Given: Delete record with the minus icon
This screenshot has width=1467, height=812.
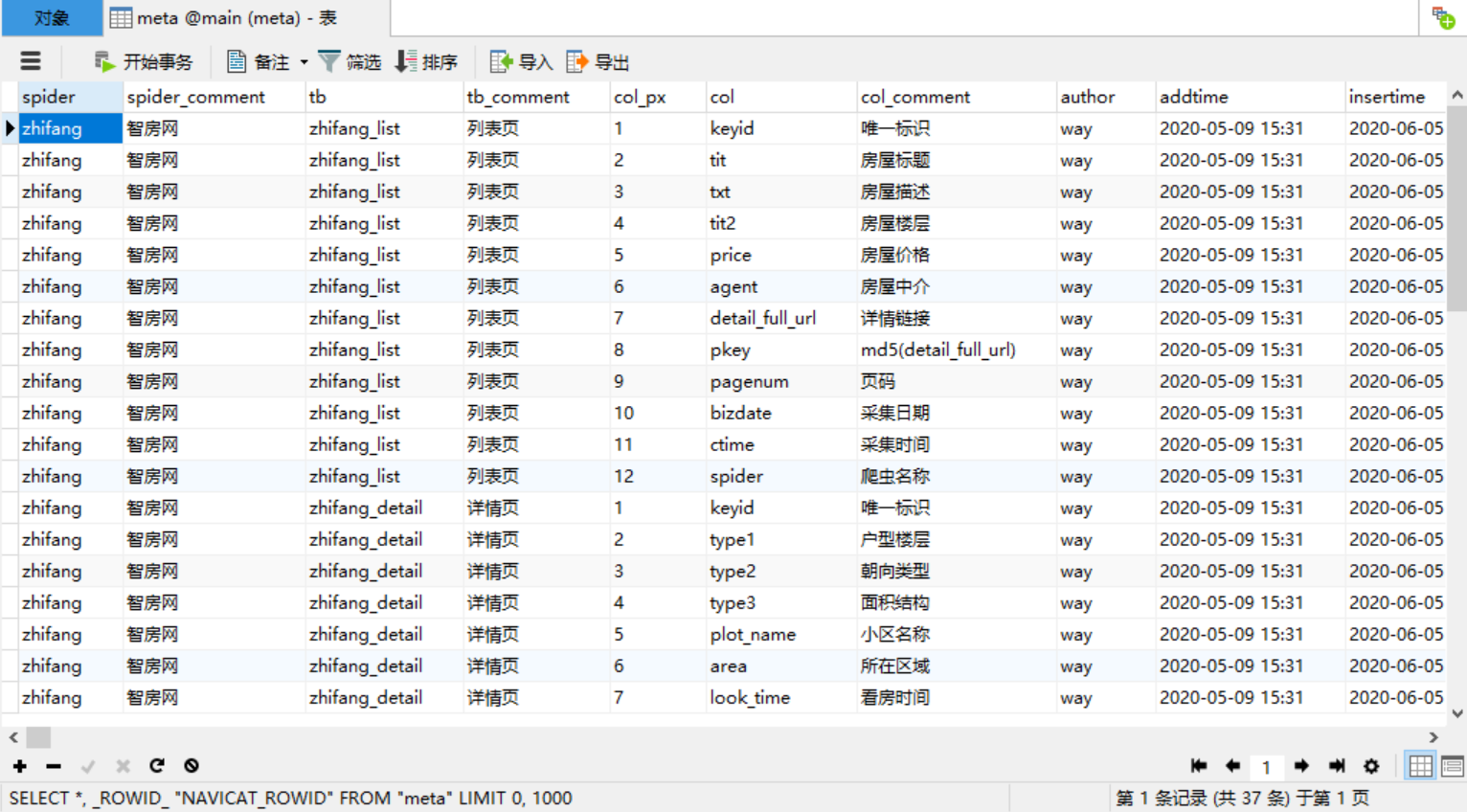Looking at the screenshot, I should tap(54, 766).
